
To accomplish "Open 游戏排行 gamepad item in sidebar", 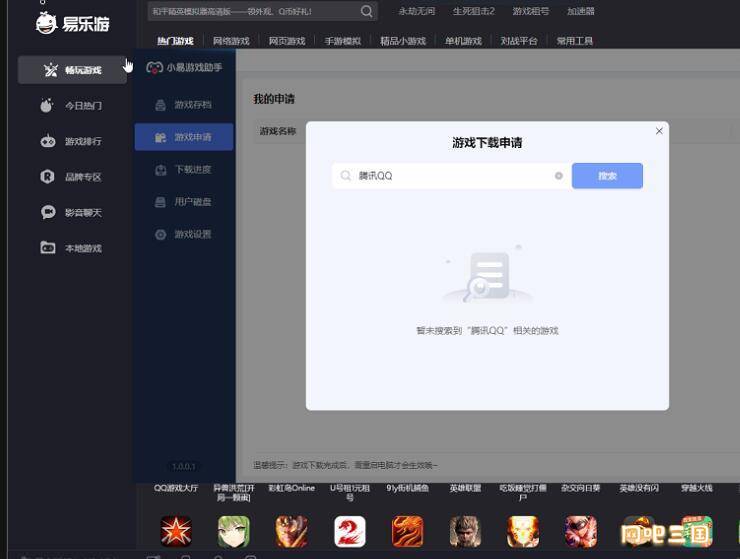I will (x=71, y=141).
